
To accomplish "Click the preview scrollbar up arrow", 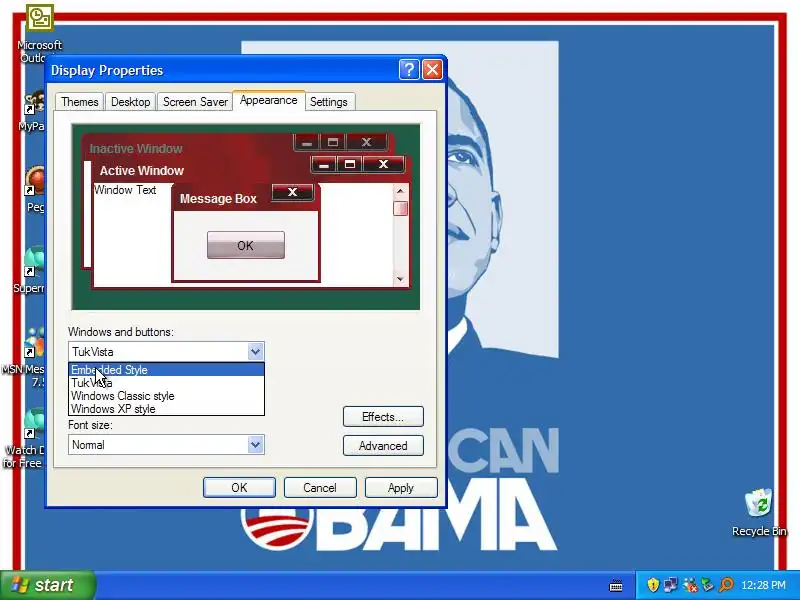I will tap(400, 191).
